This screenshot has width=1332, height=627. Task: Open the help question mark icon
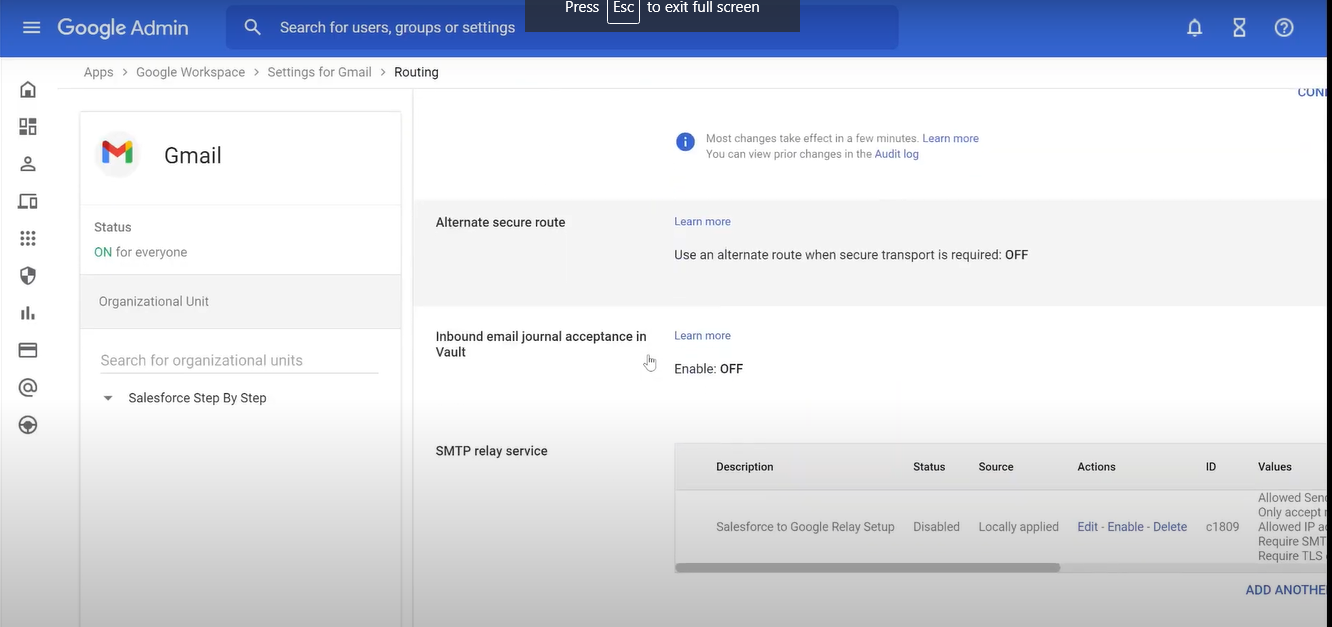[x=1284, y=28]
